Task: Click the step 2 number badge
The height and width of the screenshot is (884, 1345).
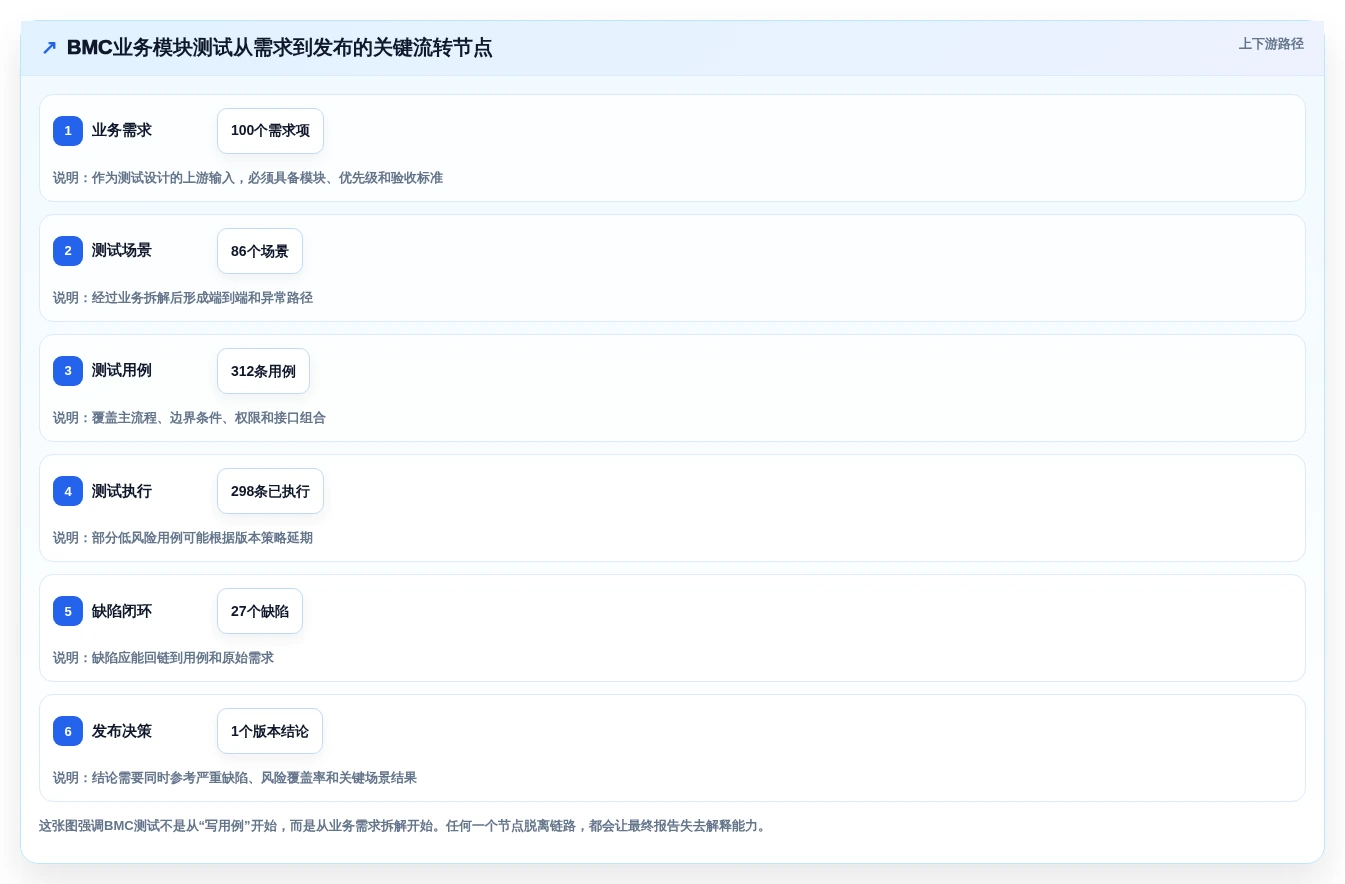Action: point(68,251)
